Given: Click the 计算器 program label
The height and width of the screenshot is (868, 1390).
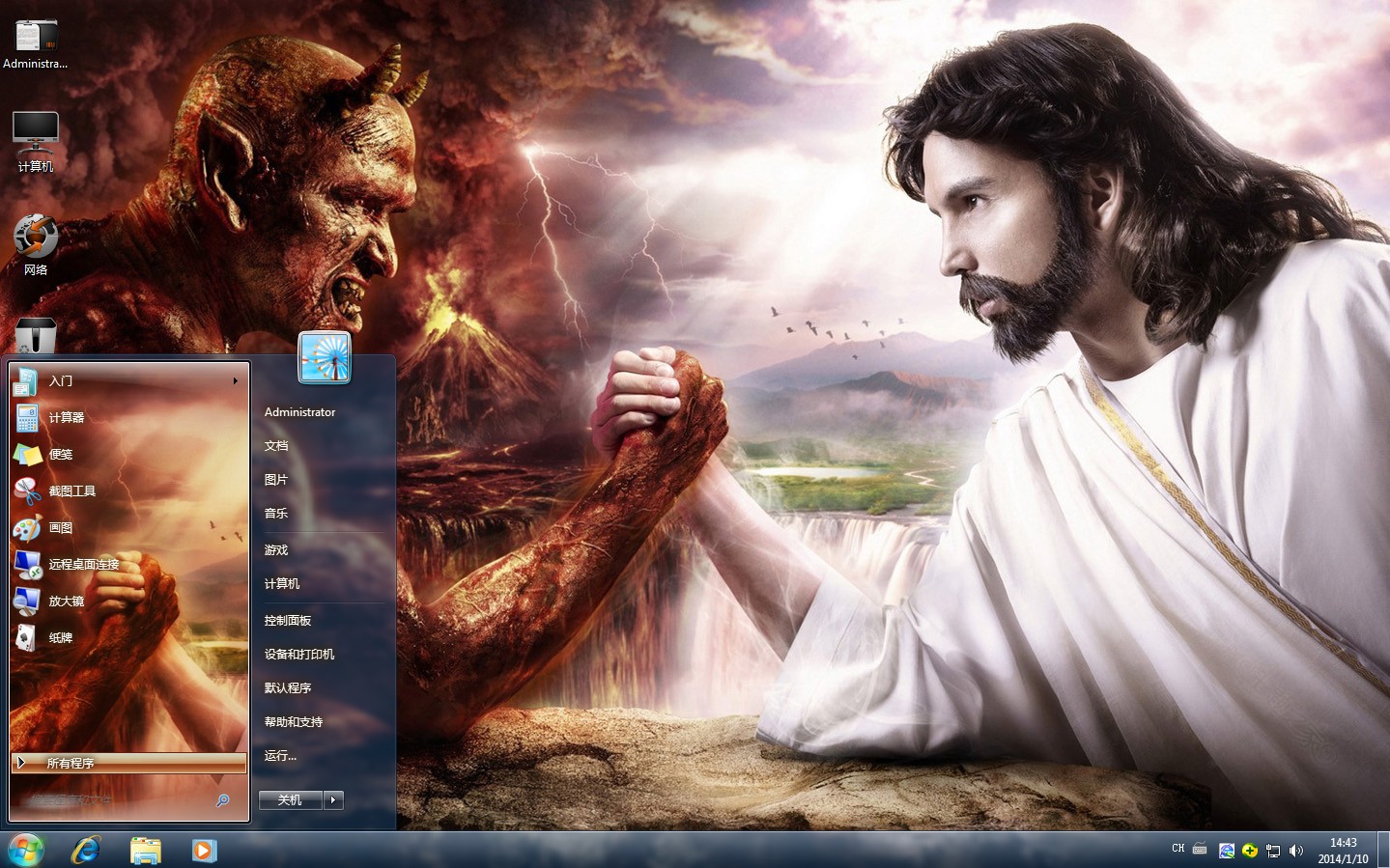Looking at the screenshot, I should (x=67, y=418).
